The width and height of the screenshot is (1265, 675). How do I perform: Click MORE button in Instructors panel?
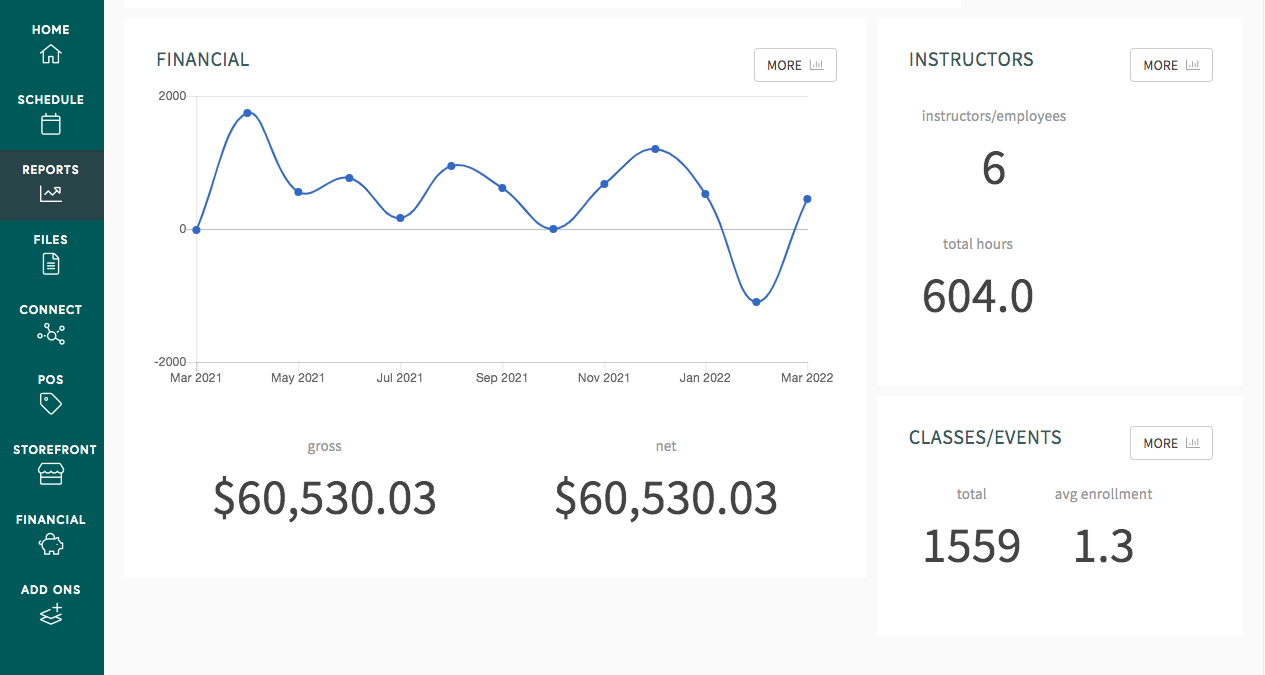point(1171,65)
